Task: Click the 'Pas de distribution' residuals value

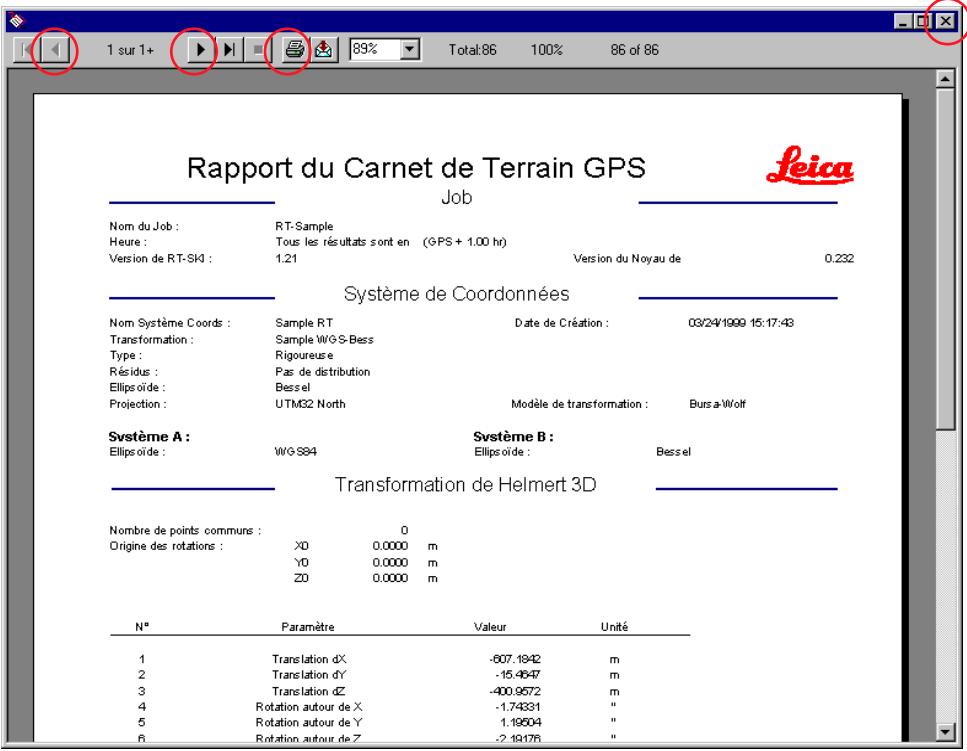Action: [x=323, y=372]
